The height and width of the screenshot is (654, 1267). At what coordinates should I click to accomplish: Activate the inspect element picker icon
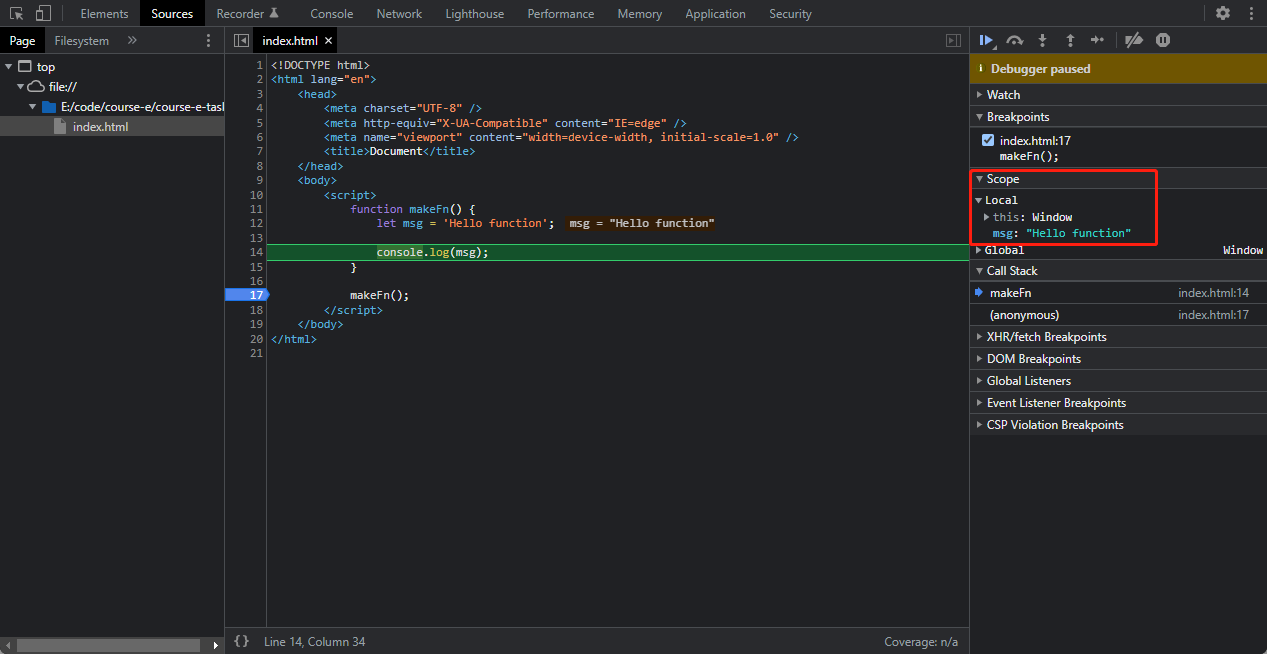click(17, 14)
